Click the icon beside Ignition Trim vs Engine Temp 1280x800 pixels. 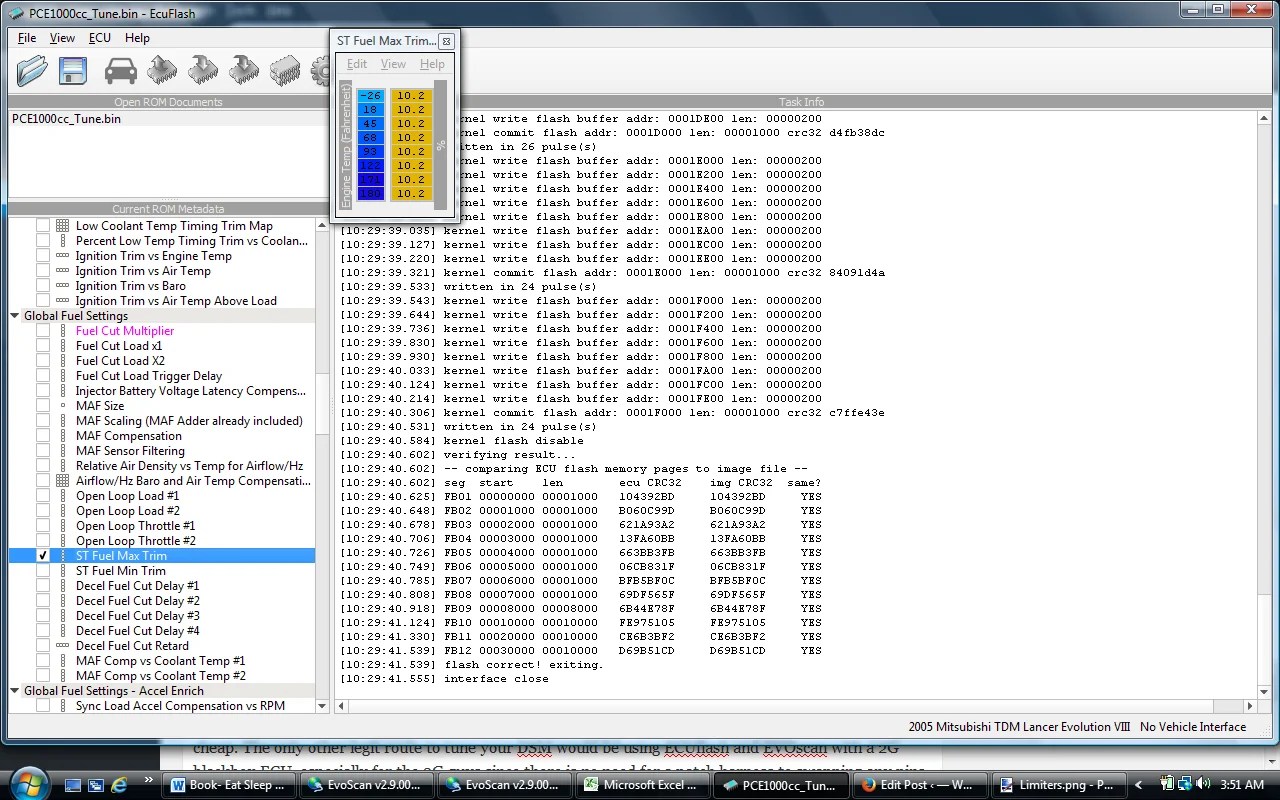click(x=62, y=256)
